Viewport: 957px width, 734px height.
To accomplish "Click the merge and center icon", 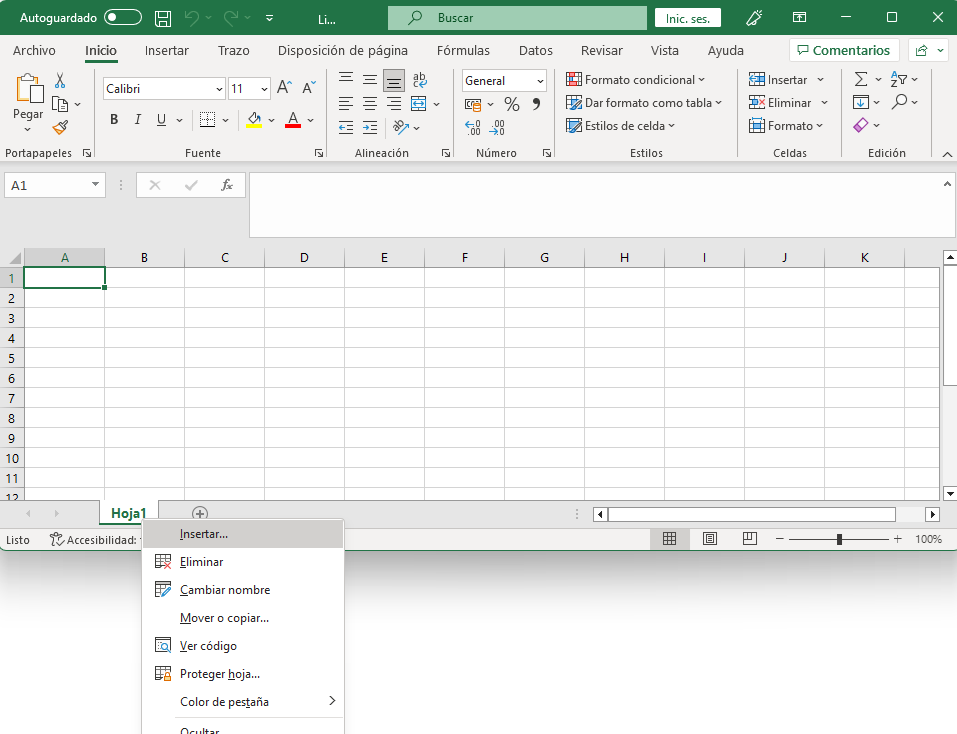I will (x=419, y=104).
